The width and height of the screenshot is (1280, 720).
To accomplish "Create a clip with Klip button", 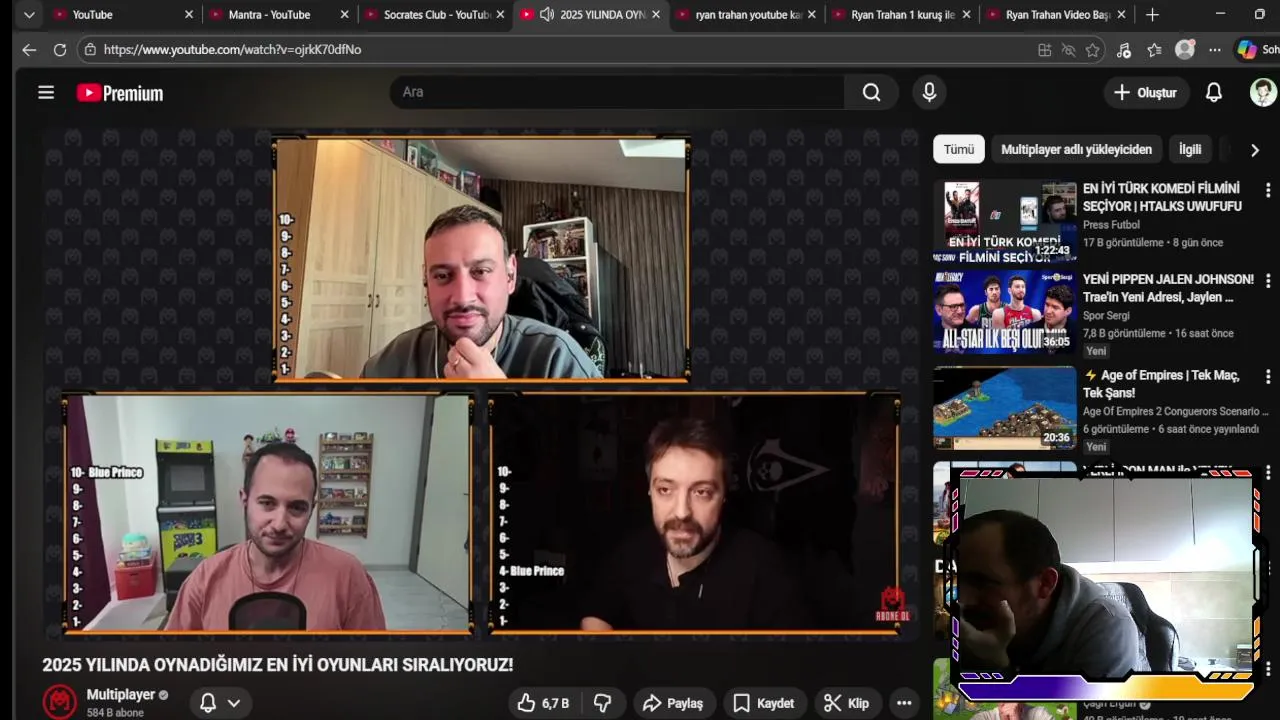I will pyautogui.click(x=846, y=703).
